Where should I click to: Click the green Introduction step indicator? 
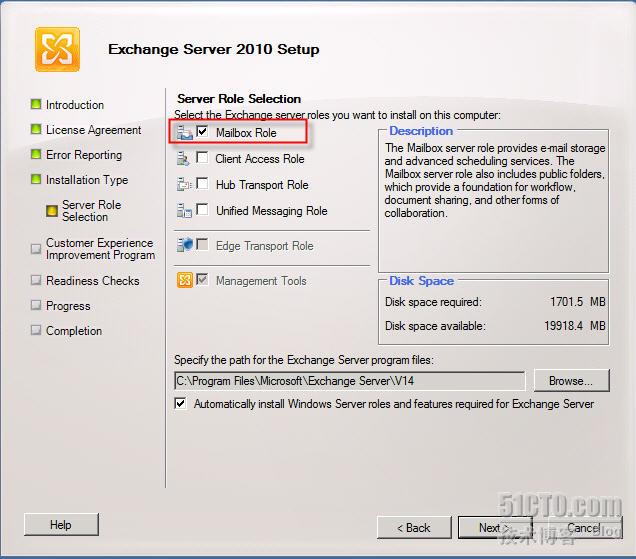click(x=36, y=104)
